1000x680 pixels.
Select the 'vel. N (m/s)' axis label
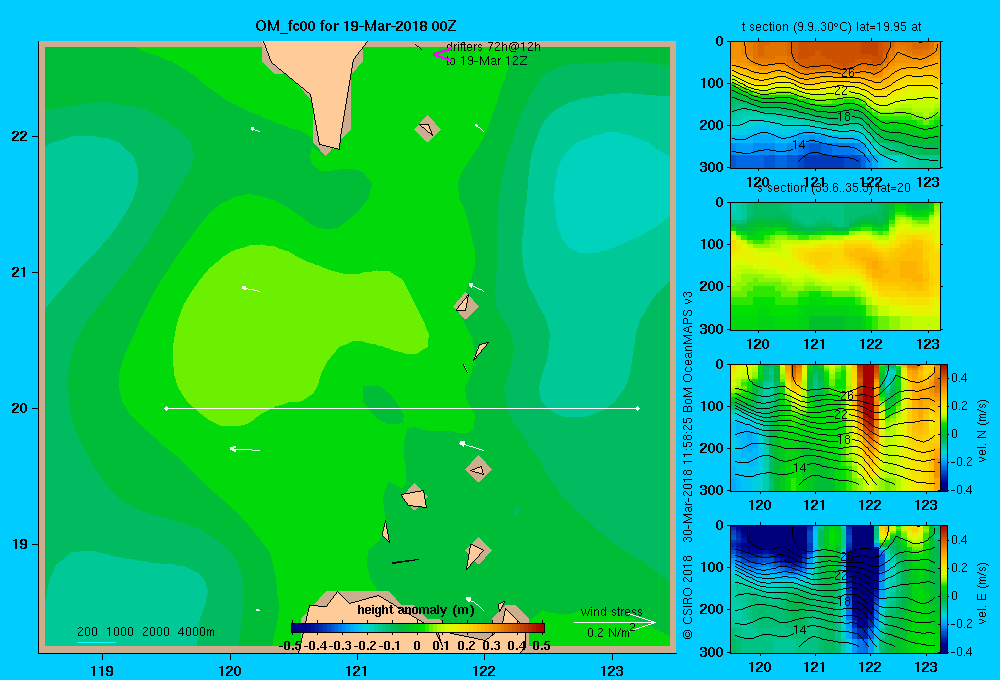(x=983, y=431)
